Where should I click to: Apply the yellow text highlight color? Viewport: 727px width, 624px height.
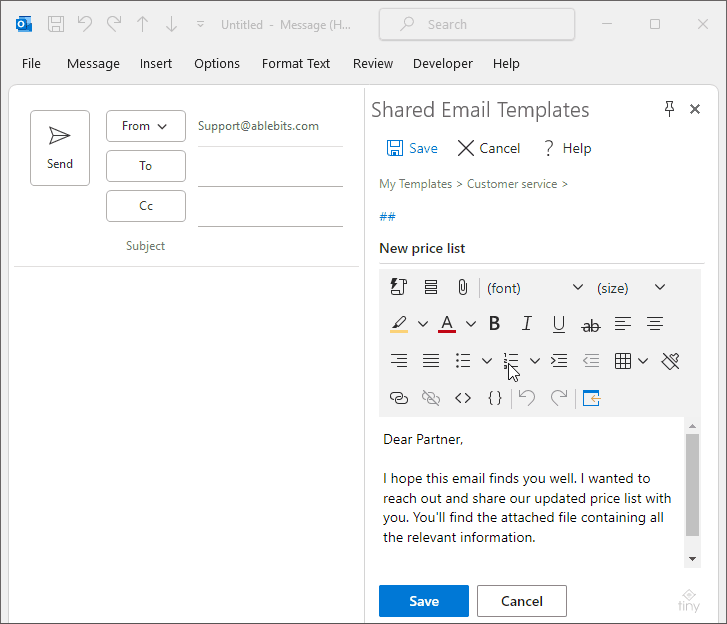click(399, 324)
